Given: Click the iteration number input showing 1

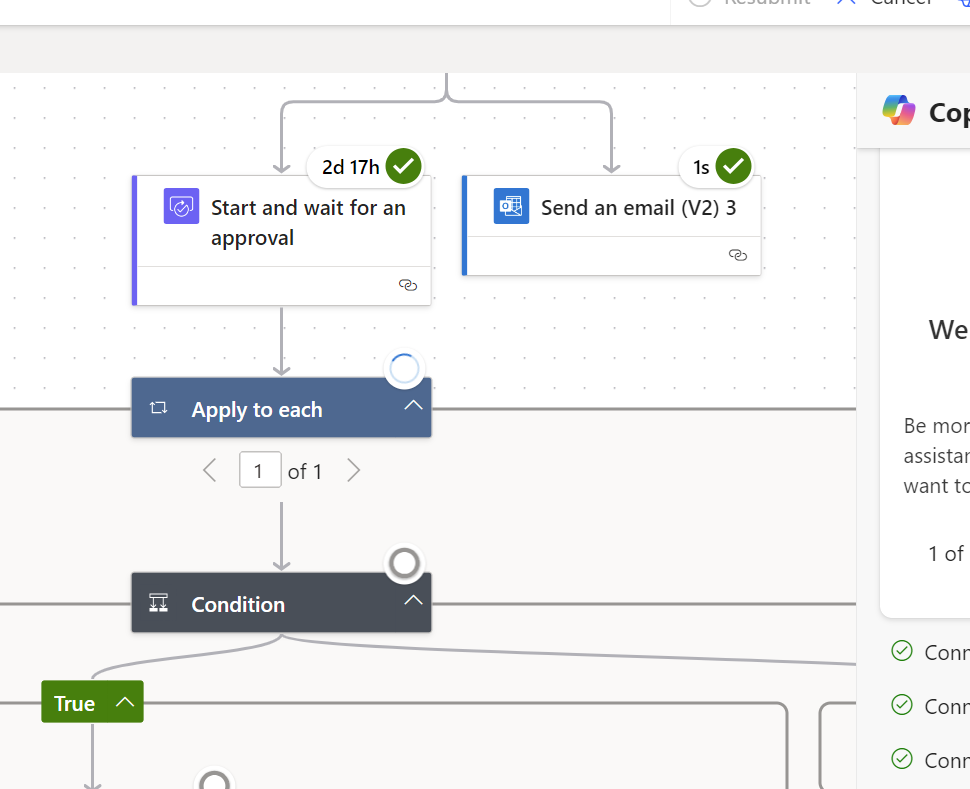Looking at the screenshot, I should [260, 470].
